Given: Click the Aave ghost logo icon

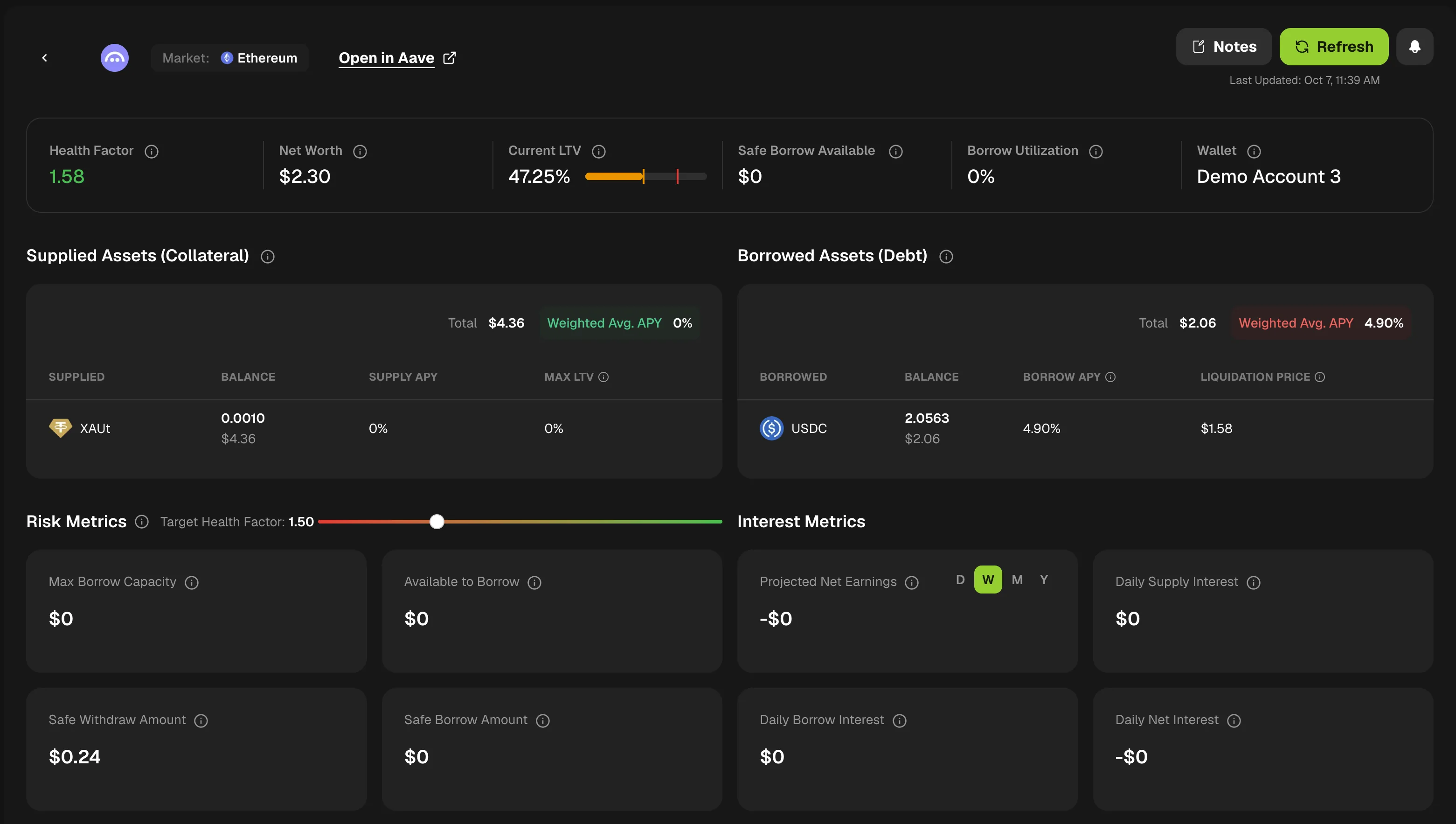Looking at the screenshot, I should [x=115, y=58].
